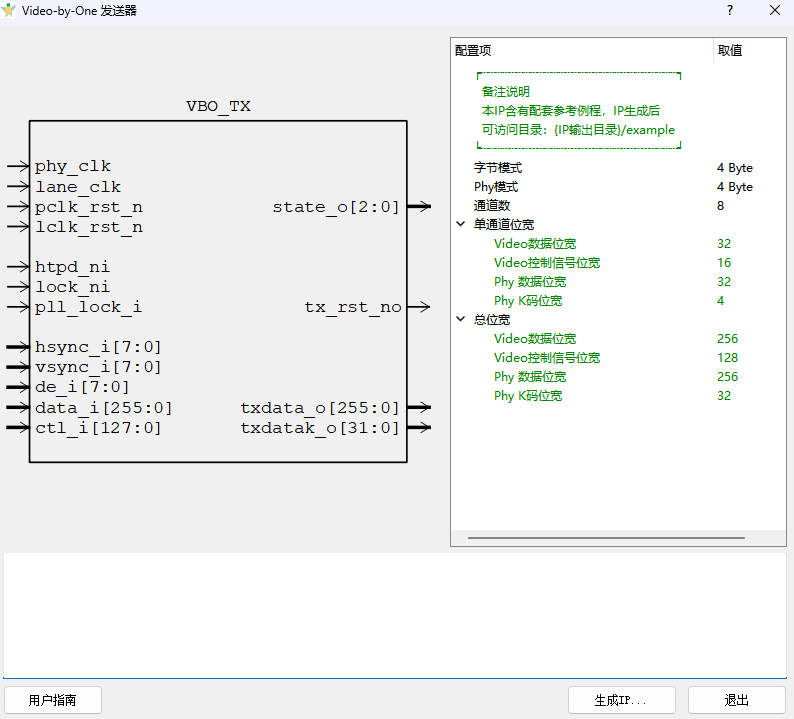Click the data_i[255:0] port label
Viewport: 794px width, 719px height.
coord(104,408)
